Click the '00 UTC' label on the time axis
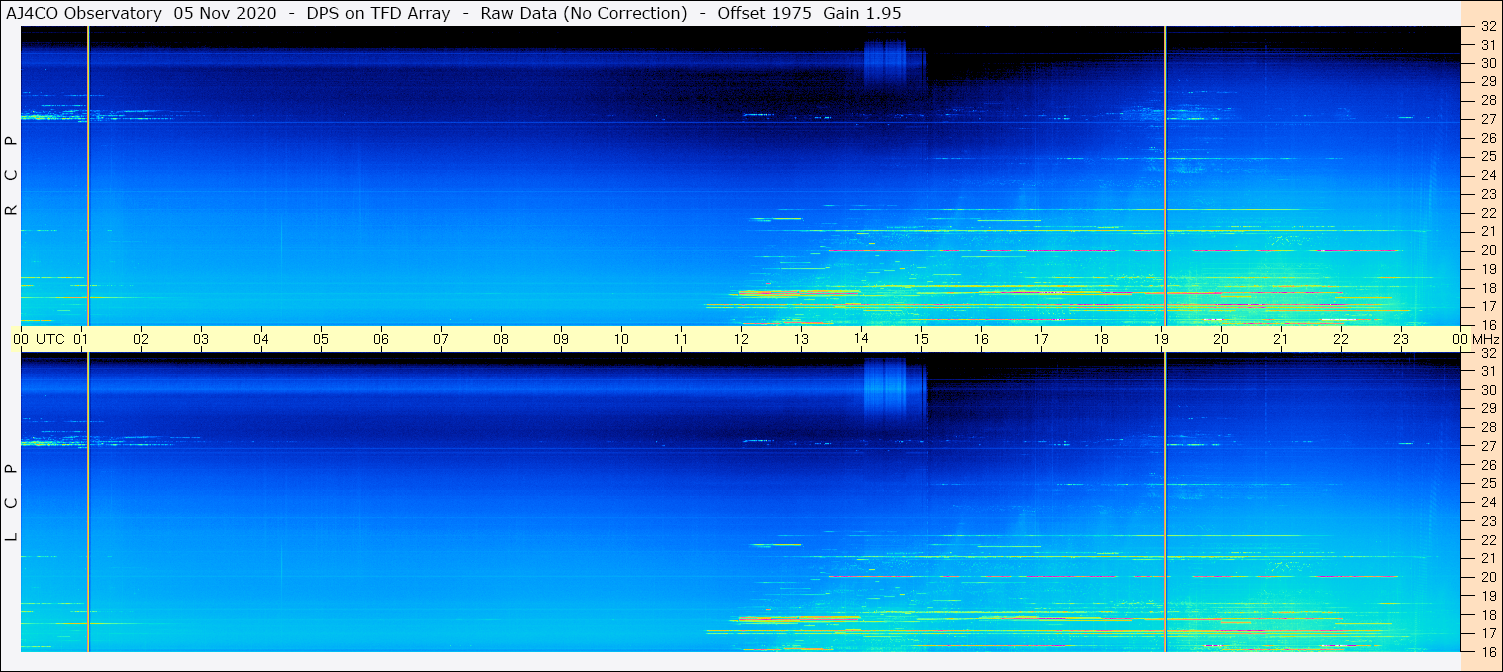 tap(39, 339)
